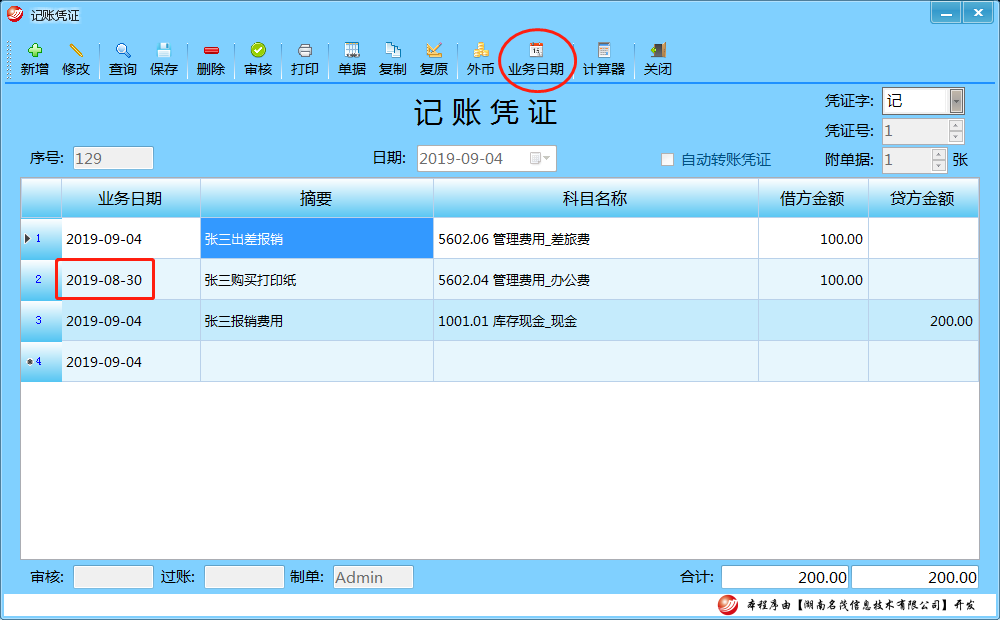Open the 凭证字 dropdown list
This screenshot has width=1000, height=620.
[956, 101]
